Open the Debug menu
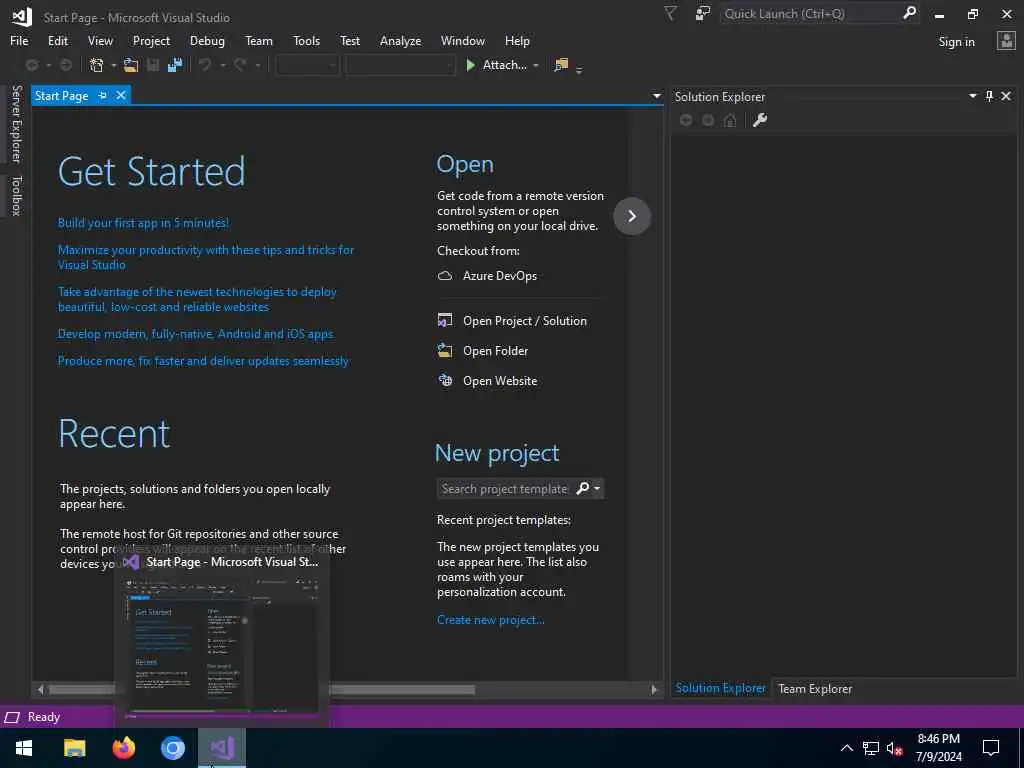 point(207,40)
